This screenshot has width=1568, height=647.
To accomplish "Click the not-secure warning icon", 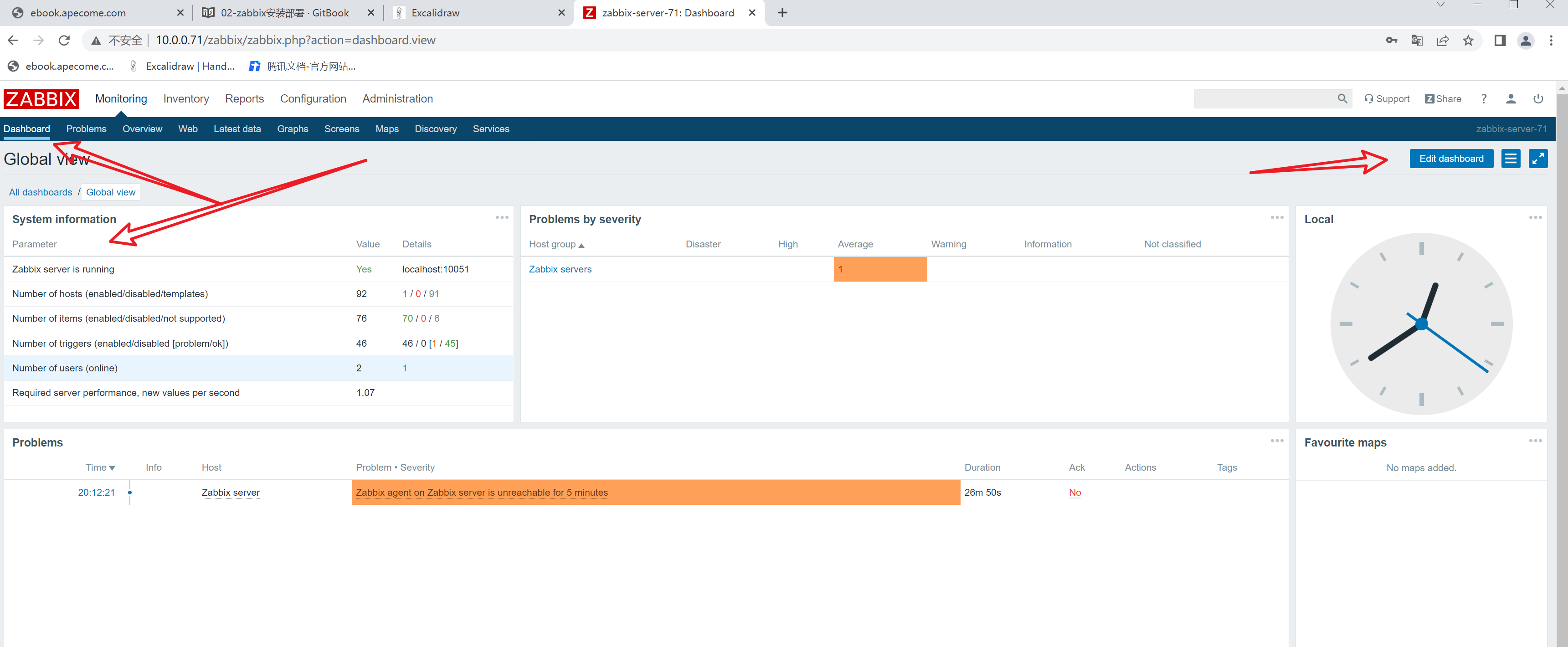I will [x=96, y=40].
